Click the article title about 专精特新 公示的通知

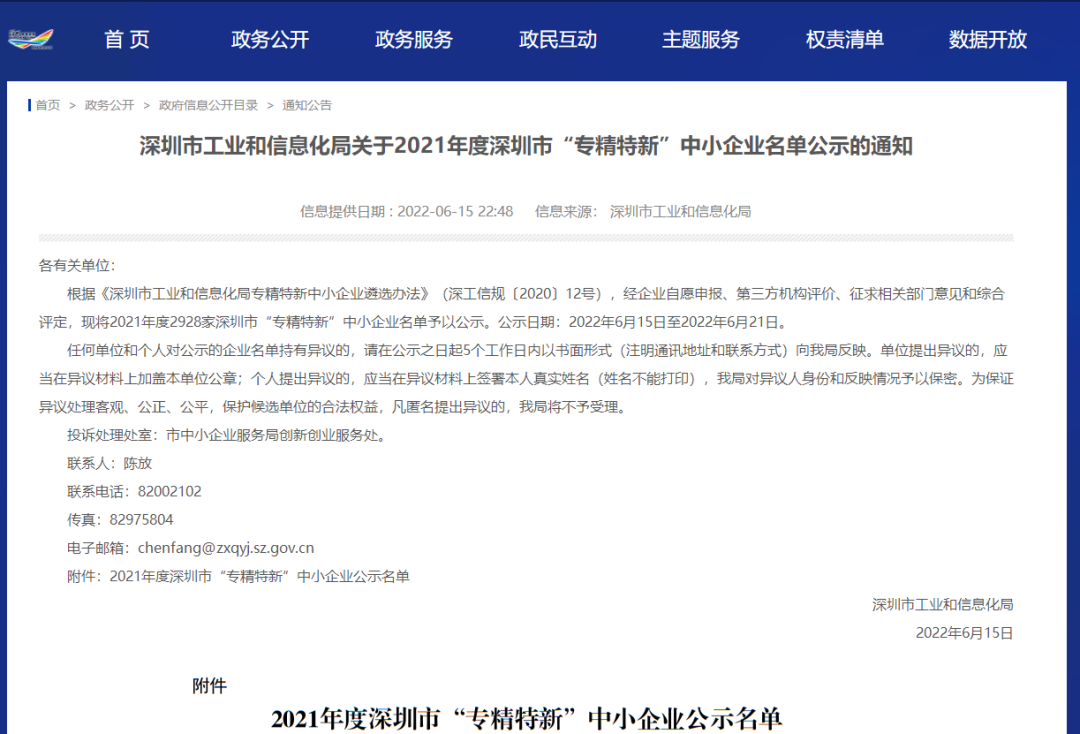coord(526,147)
